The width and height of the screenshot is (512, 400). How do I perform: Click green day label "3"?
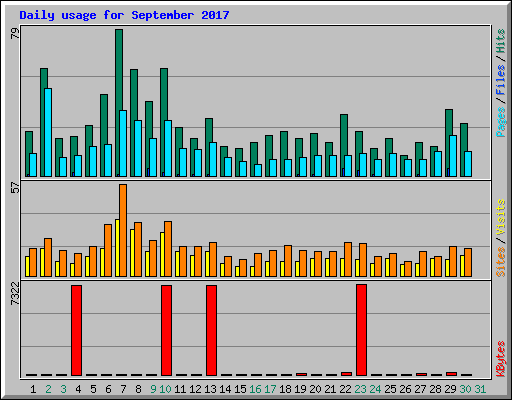click(x=63, y=389)
